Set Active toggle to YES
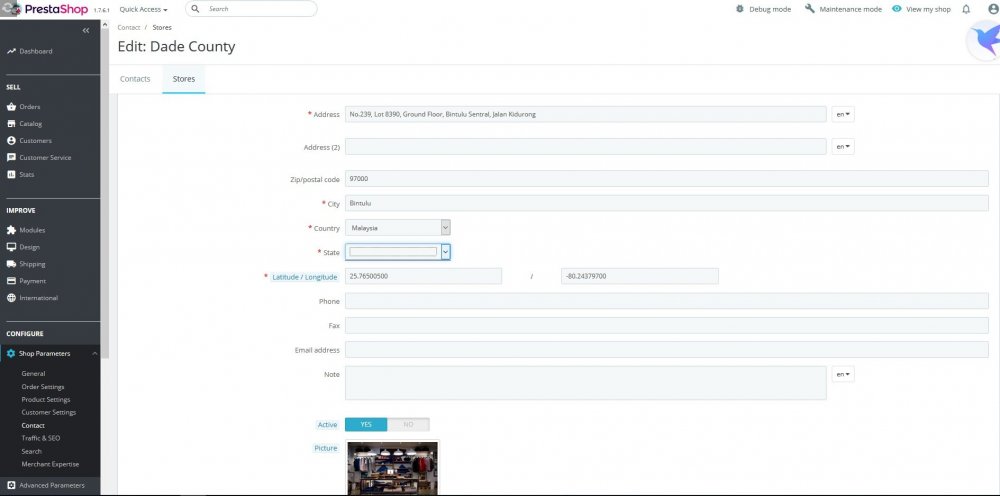Viewport: 1000px width, 496px height. click(366, 425)
